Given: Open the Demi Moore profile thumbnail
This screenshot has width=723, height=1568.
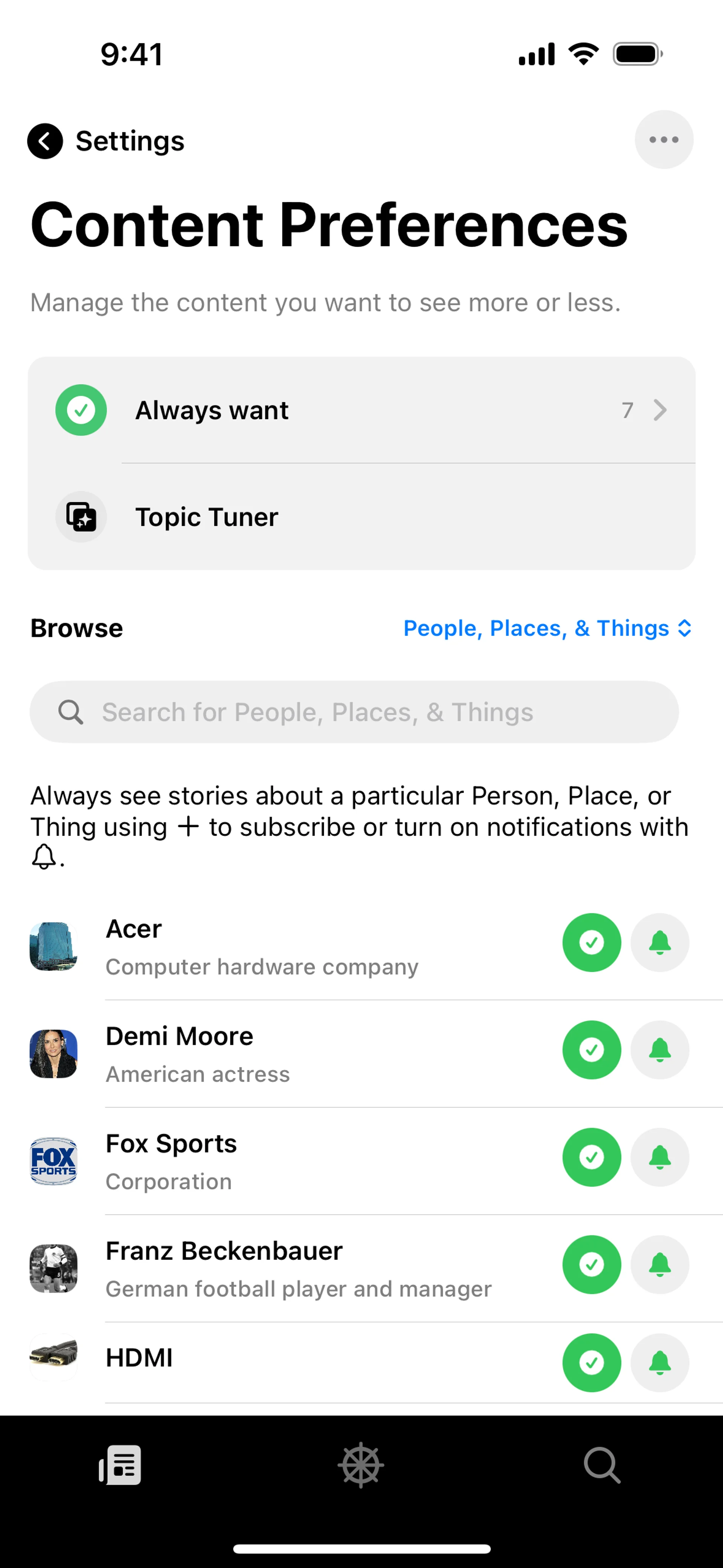Looking at the screenshot, I should click(53, 1054).
